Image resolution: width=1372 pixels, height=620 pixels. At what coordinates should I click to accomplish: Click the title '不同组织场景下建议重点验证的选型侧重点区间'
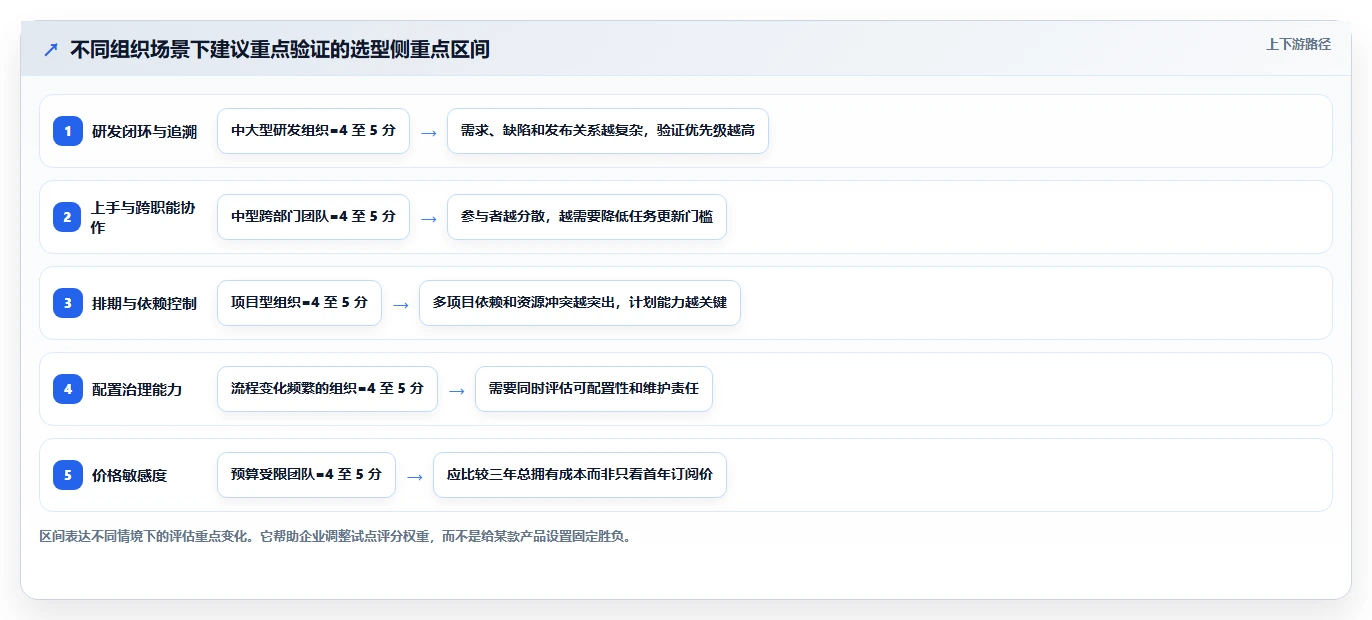280,49
